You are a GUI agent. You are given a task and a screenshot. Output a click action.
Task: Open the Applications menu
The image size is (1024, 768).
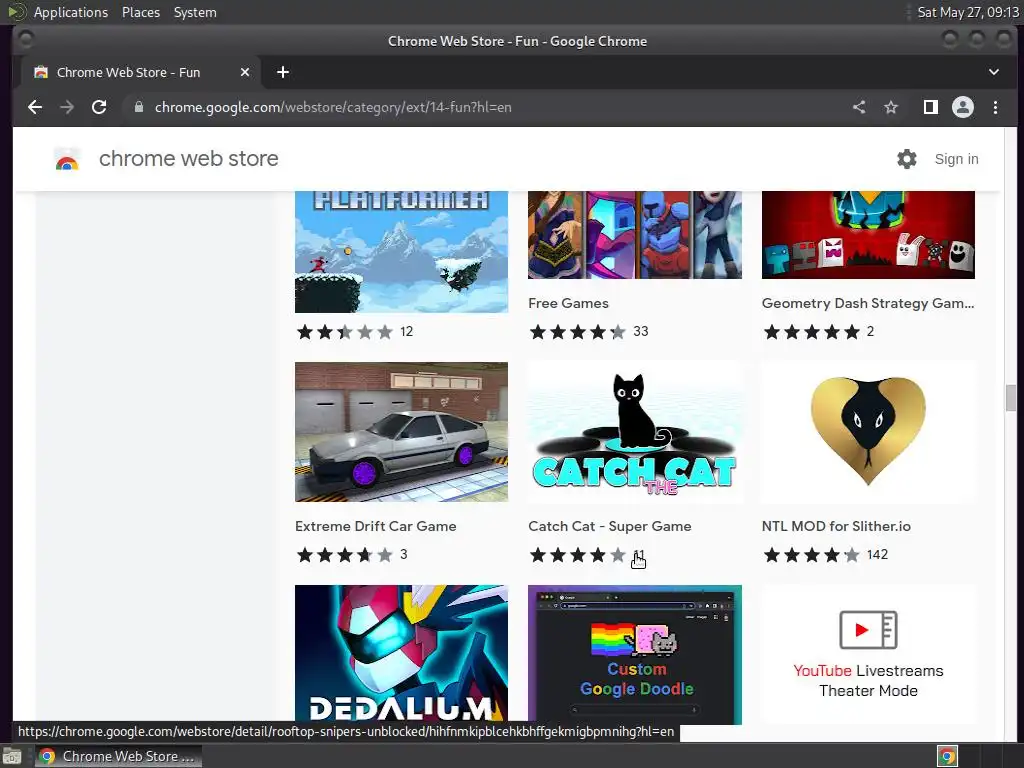pyautogui.click(x=71, y=12)
